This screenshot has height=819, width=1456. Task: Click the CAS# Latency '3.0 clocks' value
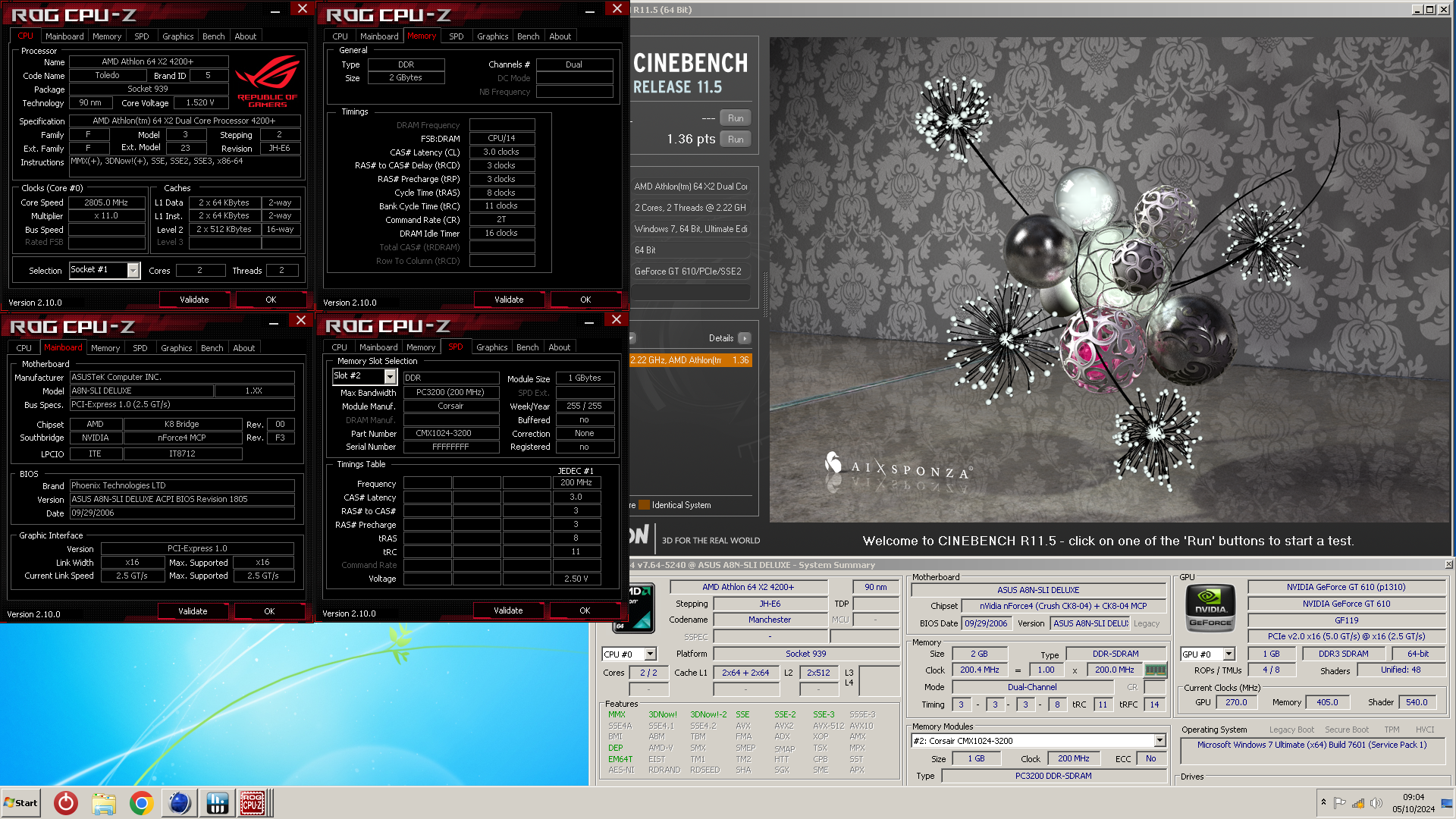tap(501, 152)
